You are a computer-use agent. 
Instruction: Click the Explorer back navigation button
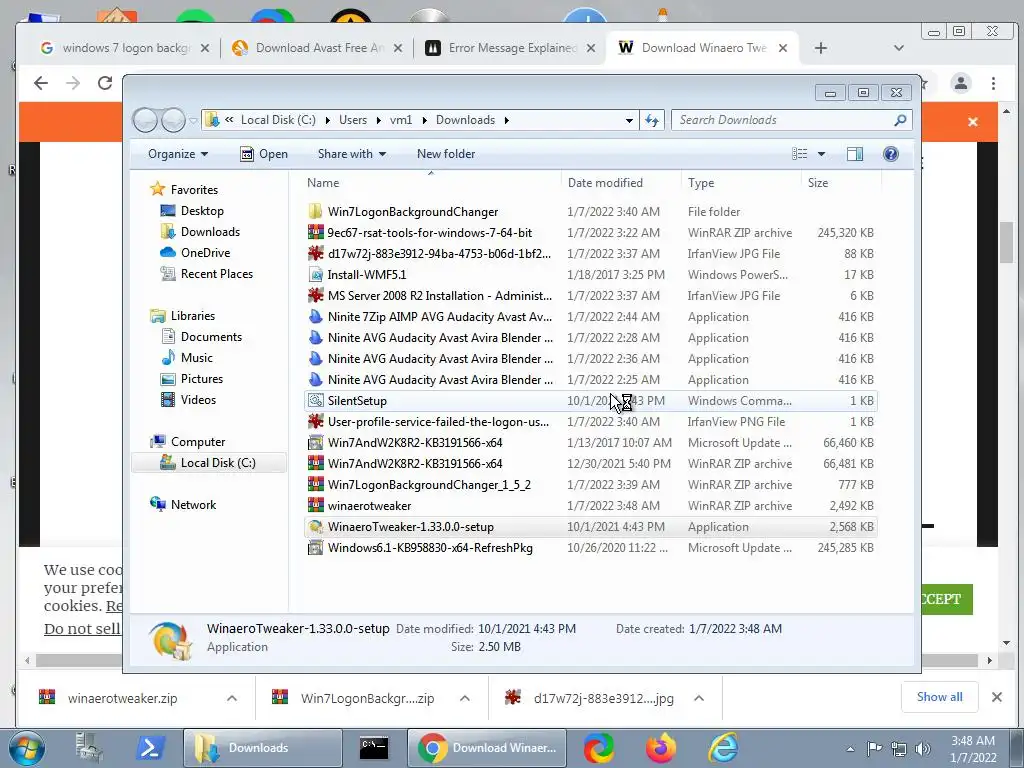click(x=145, y=120)
